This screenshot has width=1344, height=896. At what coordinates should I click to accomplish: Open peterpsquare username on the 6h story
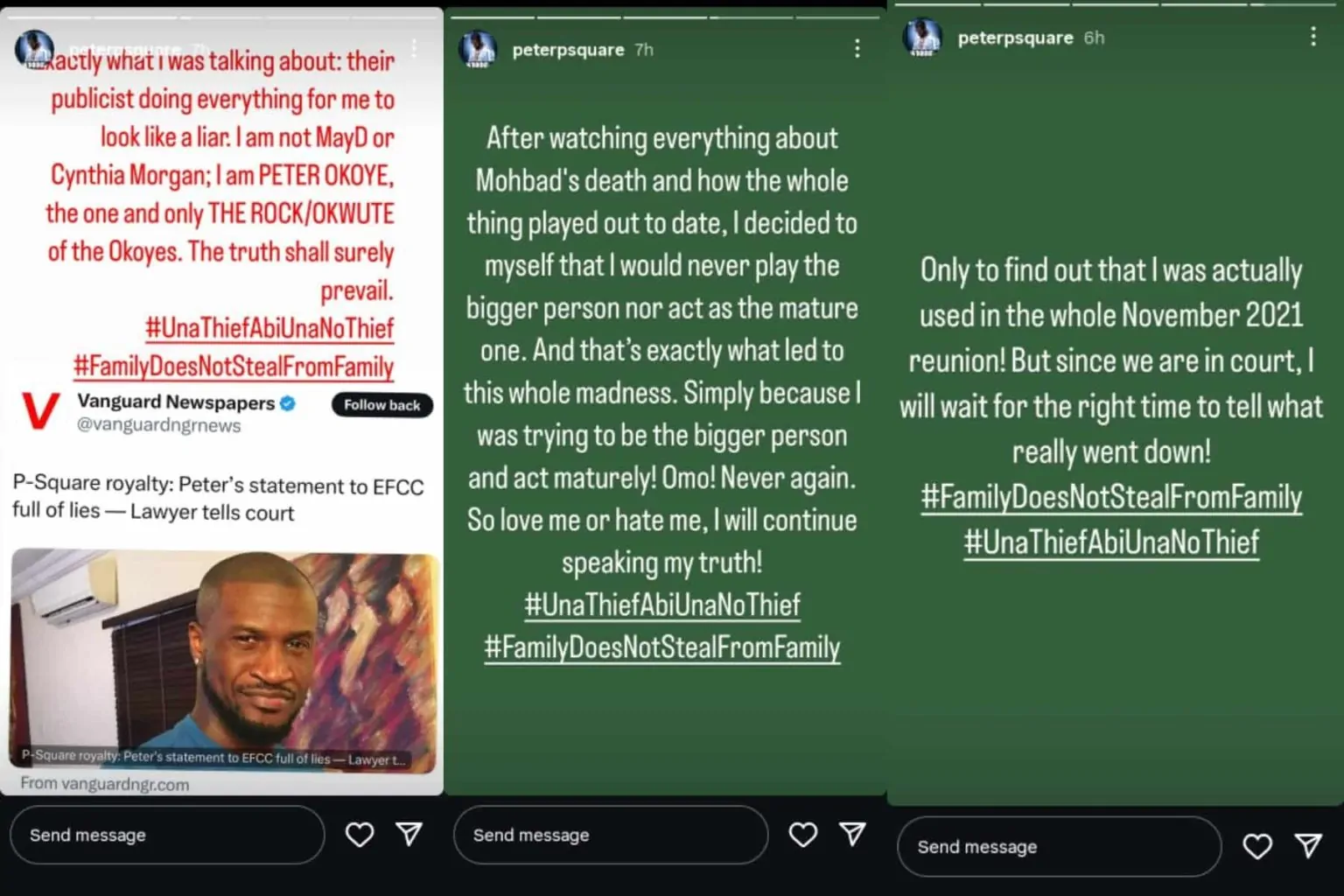point(1015,38)
